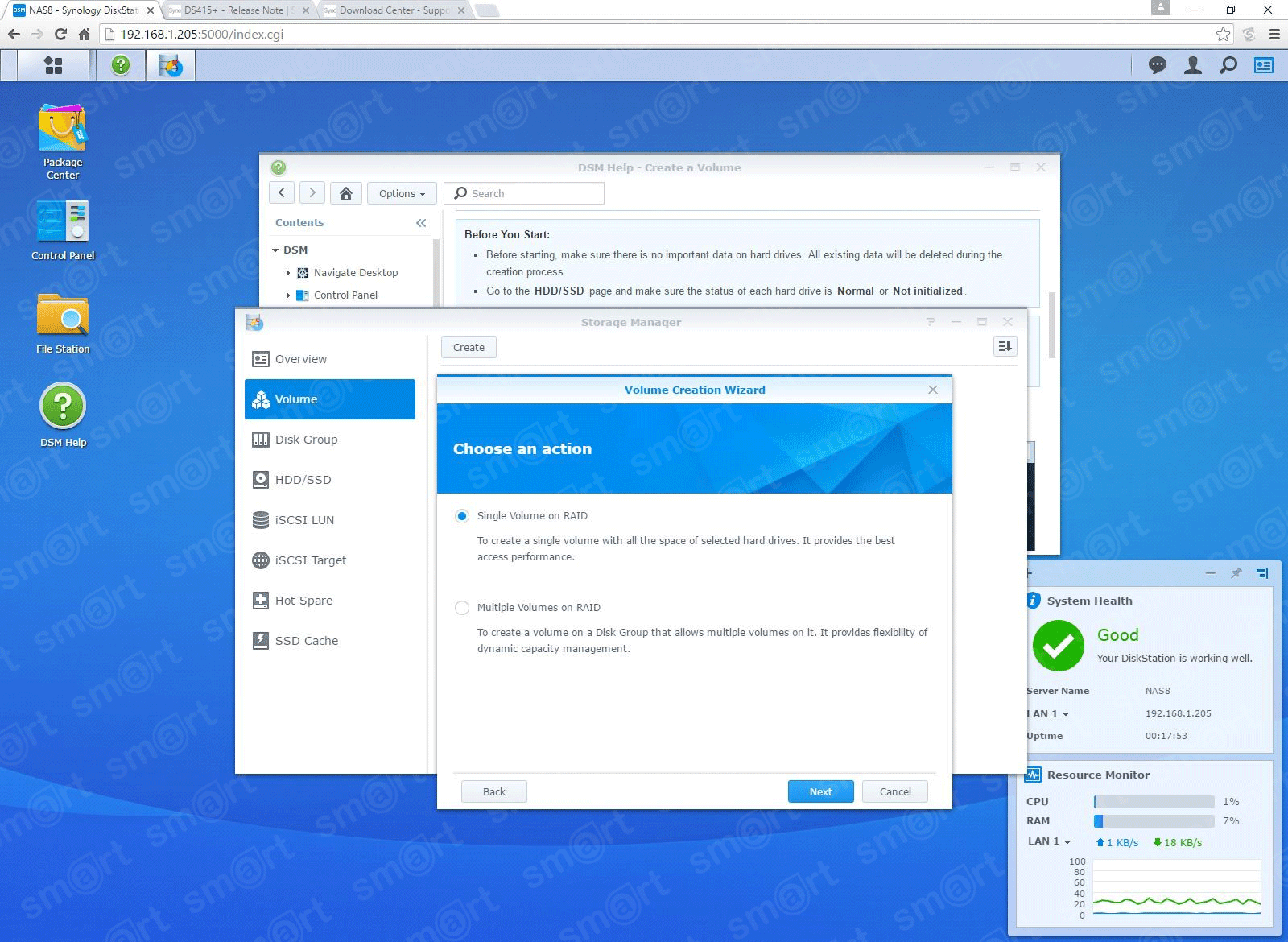Select Volume section in Storage Manager
The height and width of the screenshot is (942, 1288).
[x=330, y=399]
